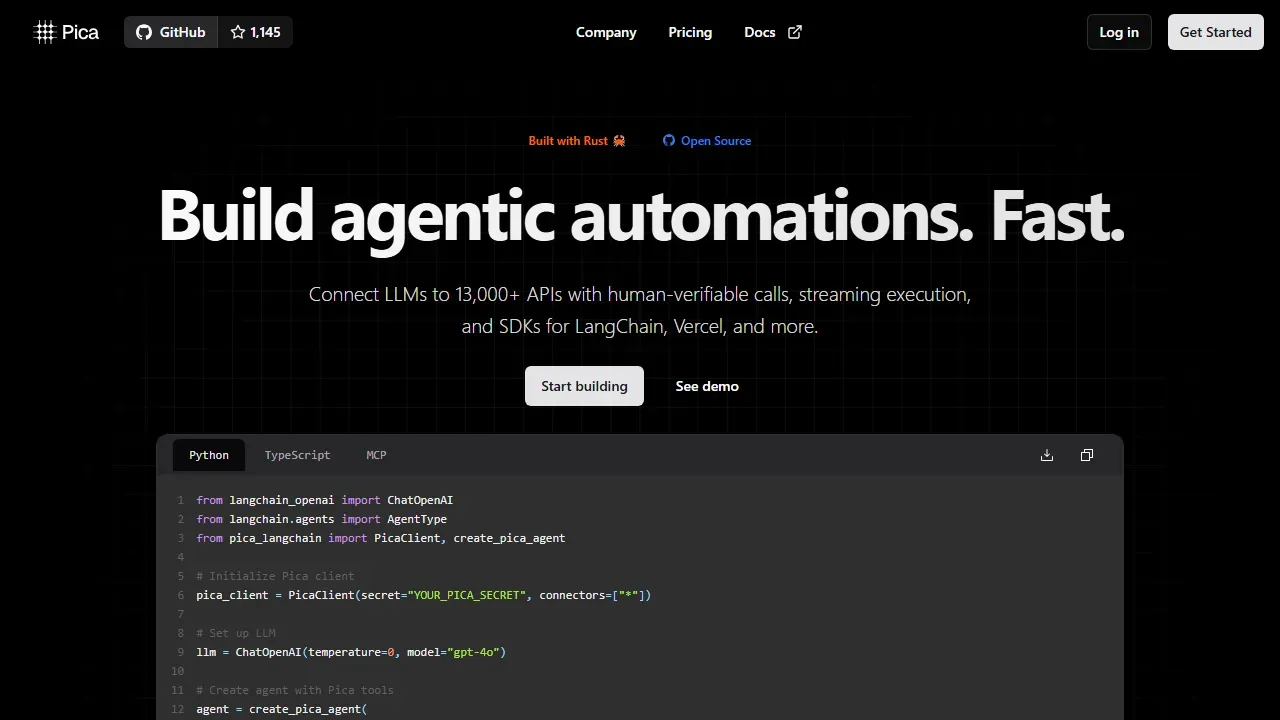
Task: Click "agent = create_pica_agent(" code line
Action: (282, 709)
